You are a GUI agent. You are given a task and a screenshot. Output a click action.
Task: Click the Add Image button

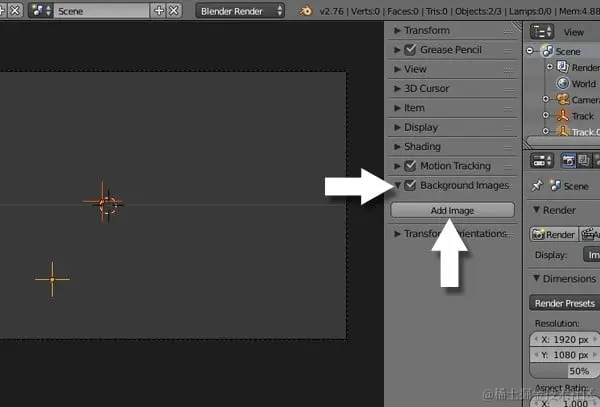click(452, 210)
